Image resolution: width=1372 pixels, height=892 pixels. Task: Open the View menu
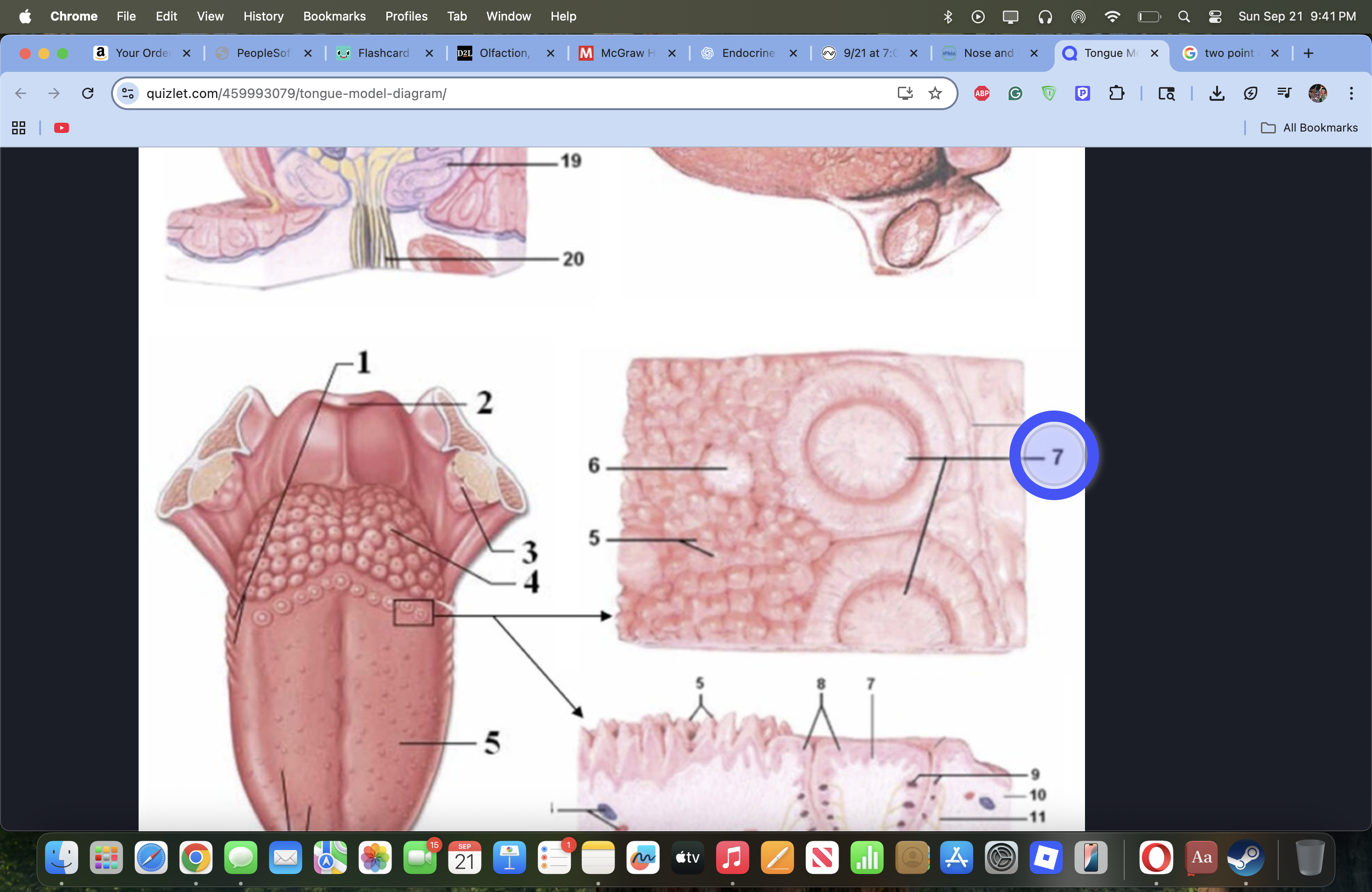(x=210, y=16)
